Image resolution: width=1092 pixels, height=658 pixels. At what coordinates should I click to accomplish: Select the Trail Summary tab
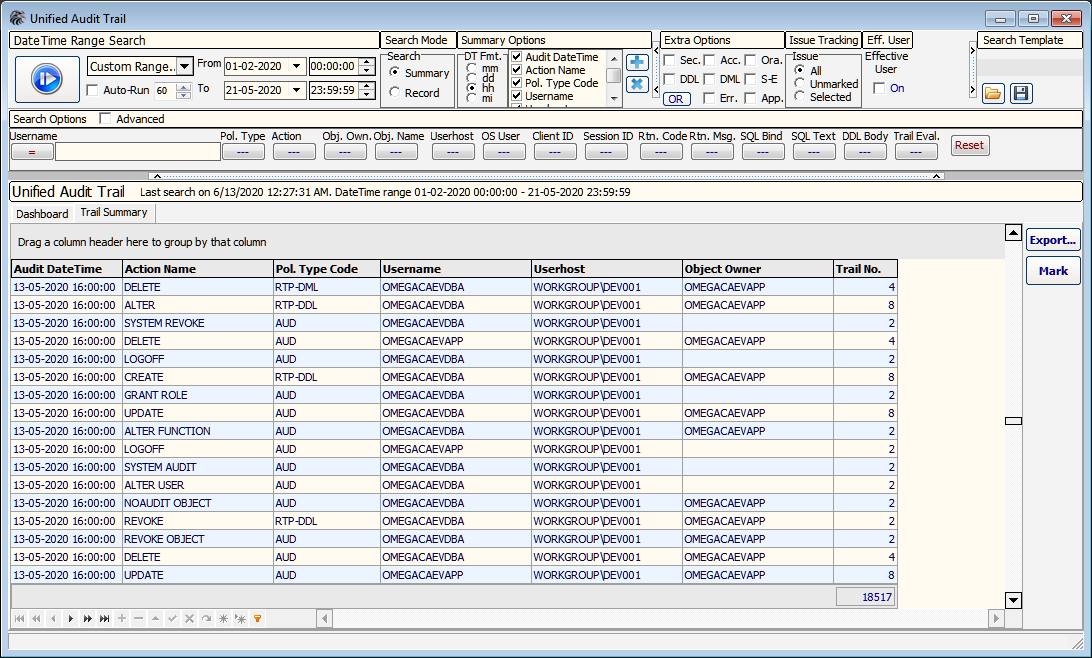(113, 214)
